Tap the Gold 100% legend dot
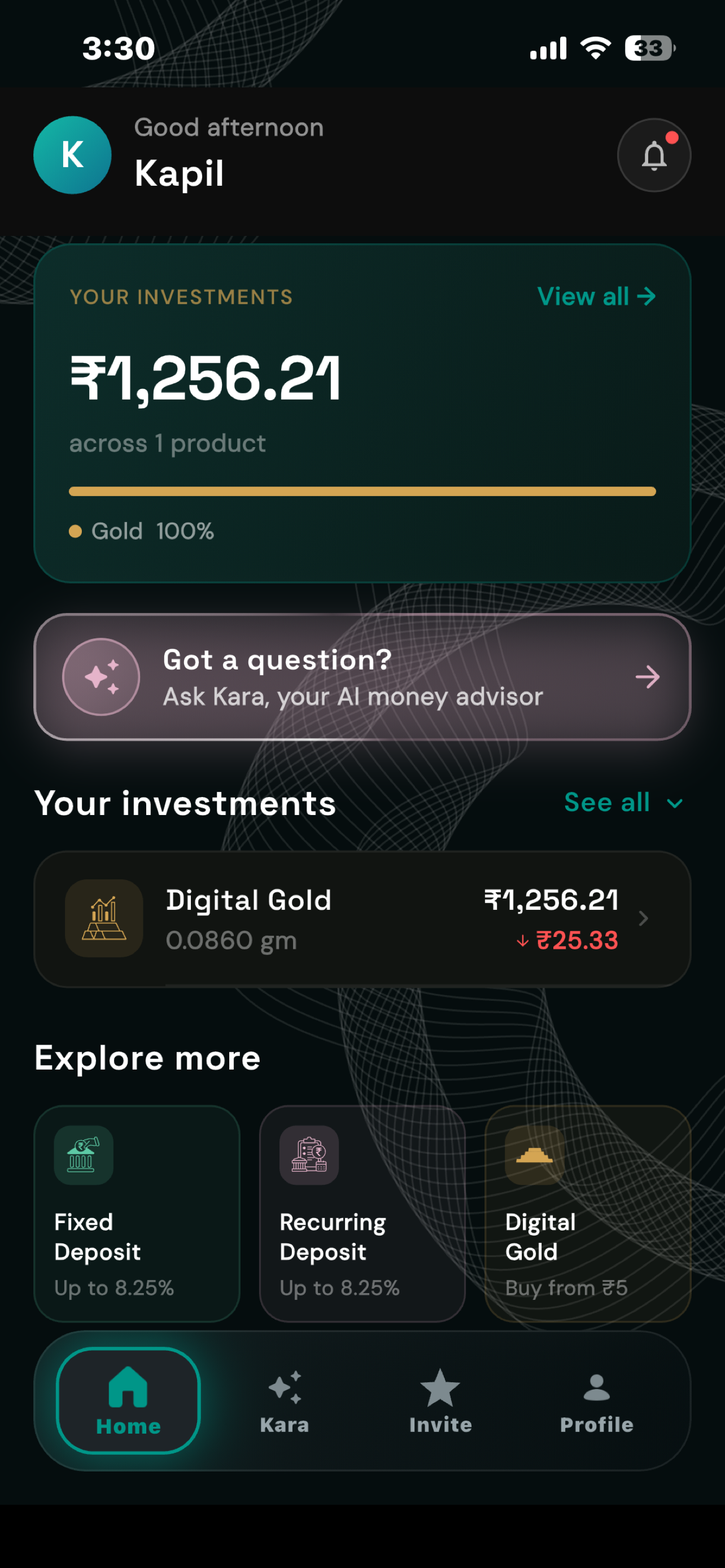 pyautogui.click(x=76, y=531)
